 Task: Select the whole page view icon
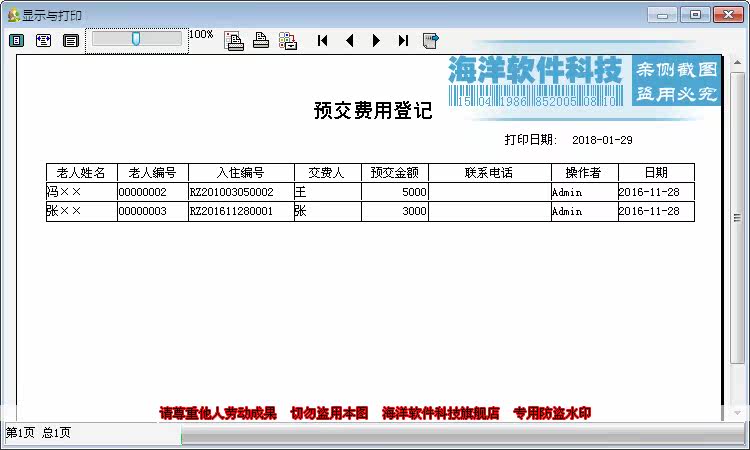coord(17,41)
